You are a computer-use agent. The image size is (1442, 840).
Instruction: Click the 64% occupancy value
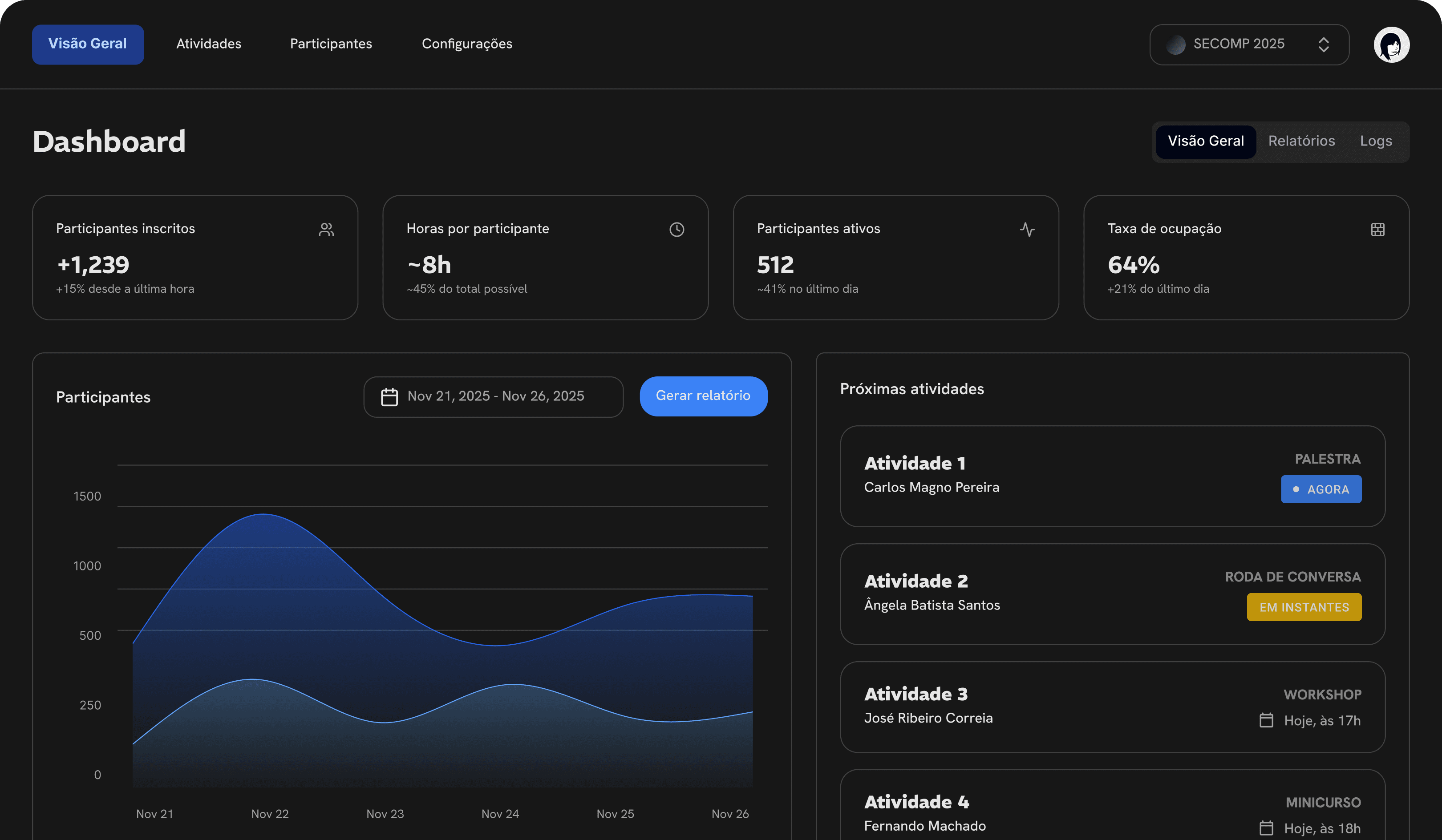tap(1134, 265)
